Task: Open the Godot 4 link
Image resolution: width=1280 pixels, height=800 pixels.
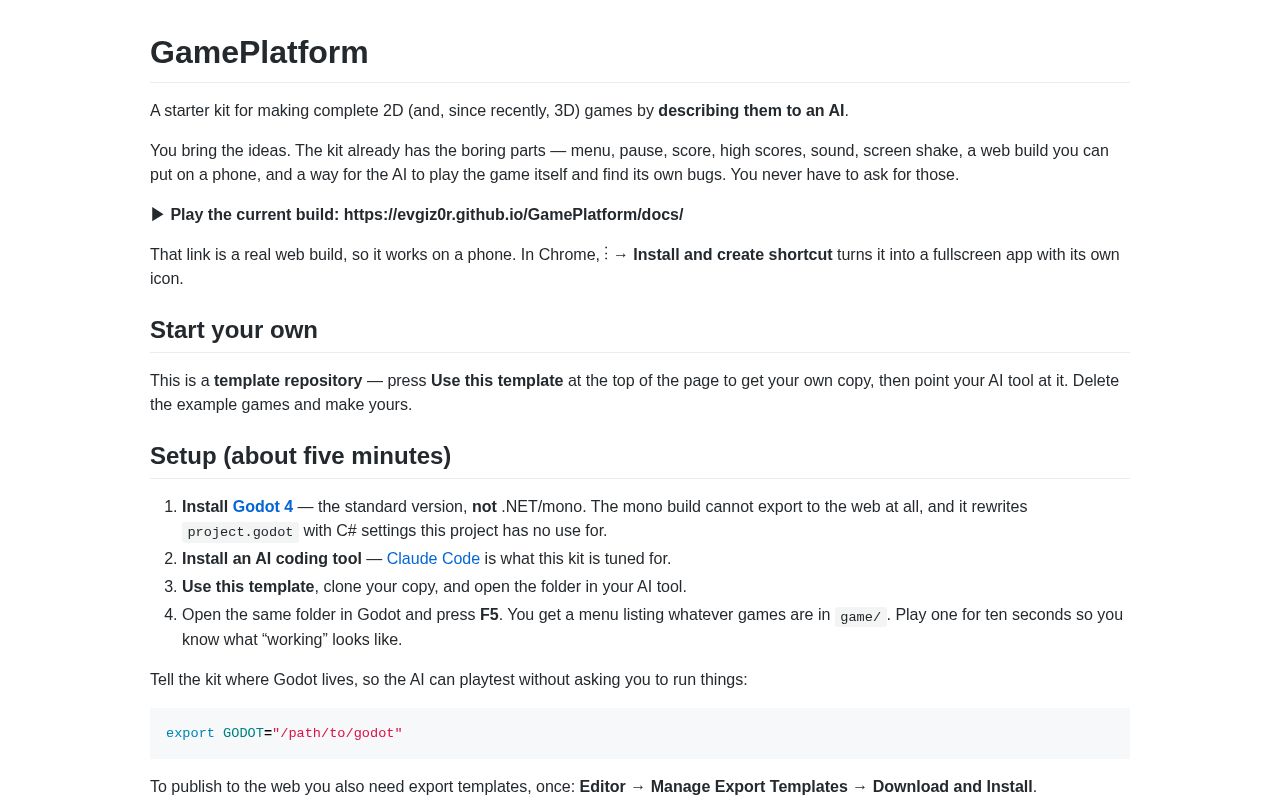Action: tap(263, 507)
